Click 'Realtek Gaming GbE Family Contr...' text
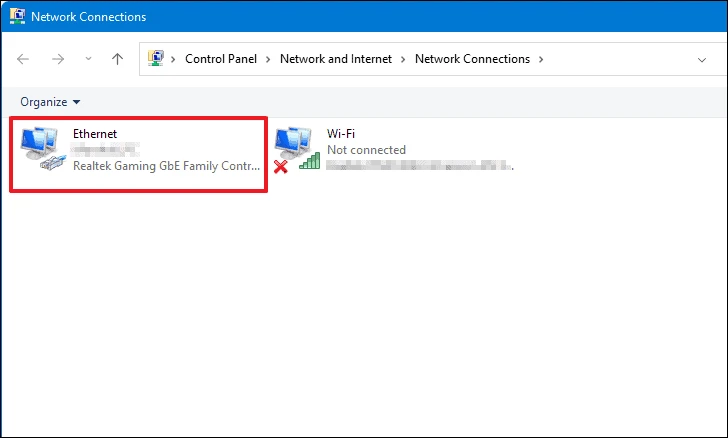The height and width of the screenshot is (438, 728). [x=166, y=166]
